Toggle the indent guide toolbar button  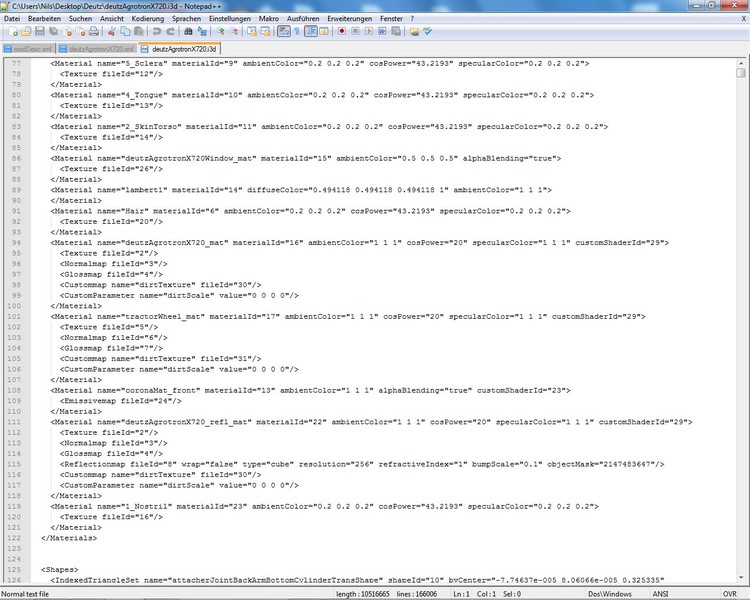(311, 32)
